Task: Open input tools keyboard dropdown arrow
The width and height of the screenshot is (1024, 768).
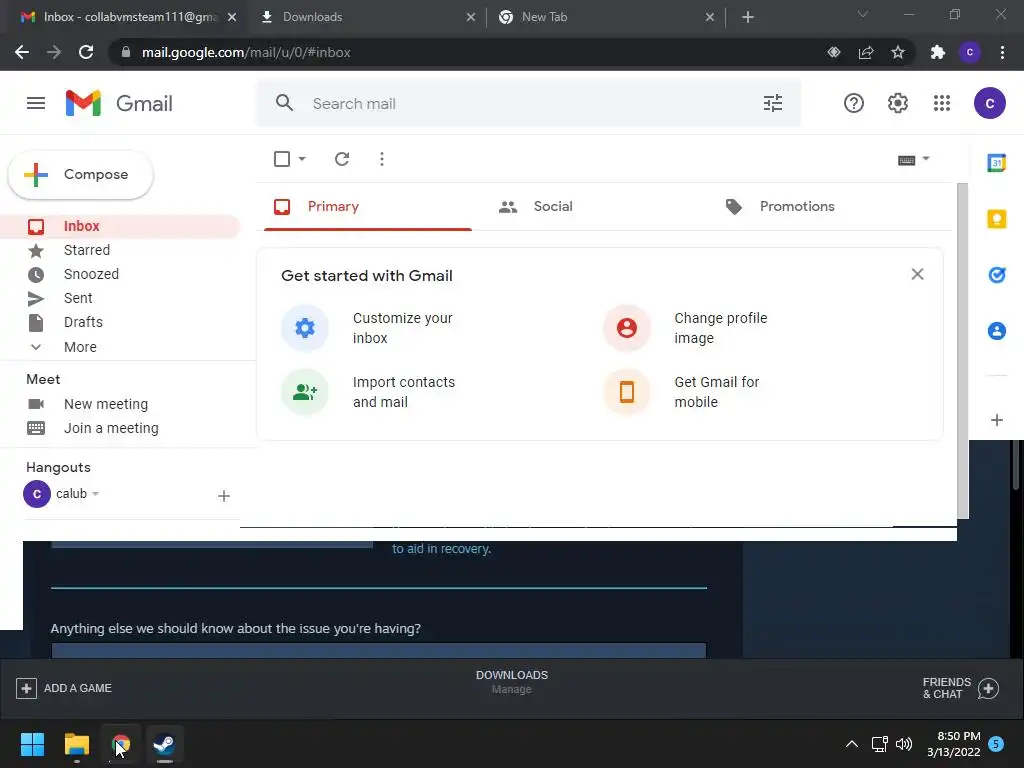Action: coord(925,159)
